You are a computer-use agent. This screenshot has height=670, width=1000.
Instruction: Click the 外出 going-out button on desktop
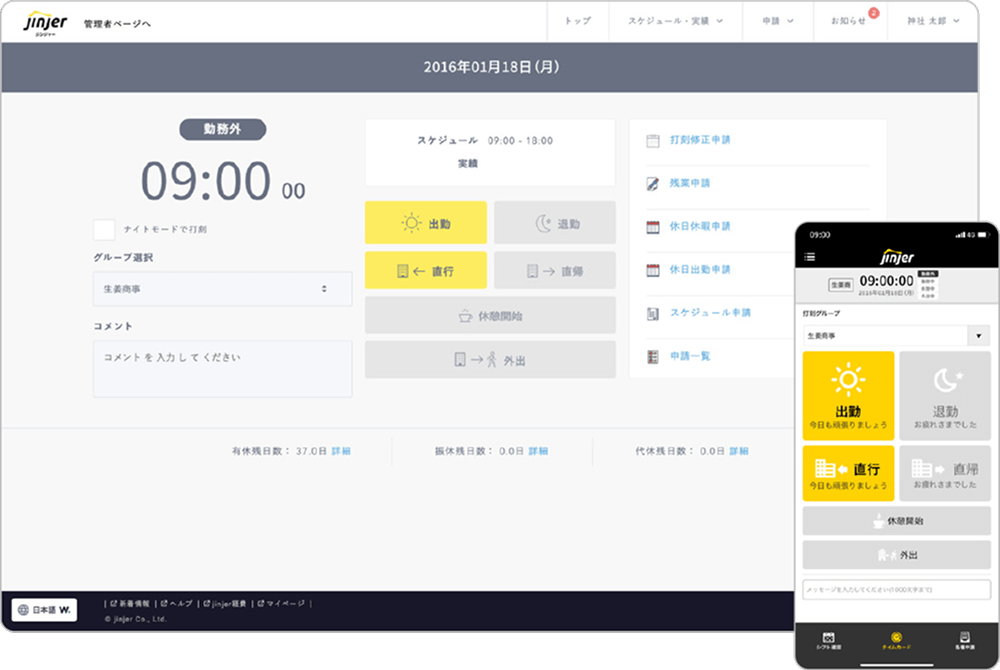coord(490,360)
